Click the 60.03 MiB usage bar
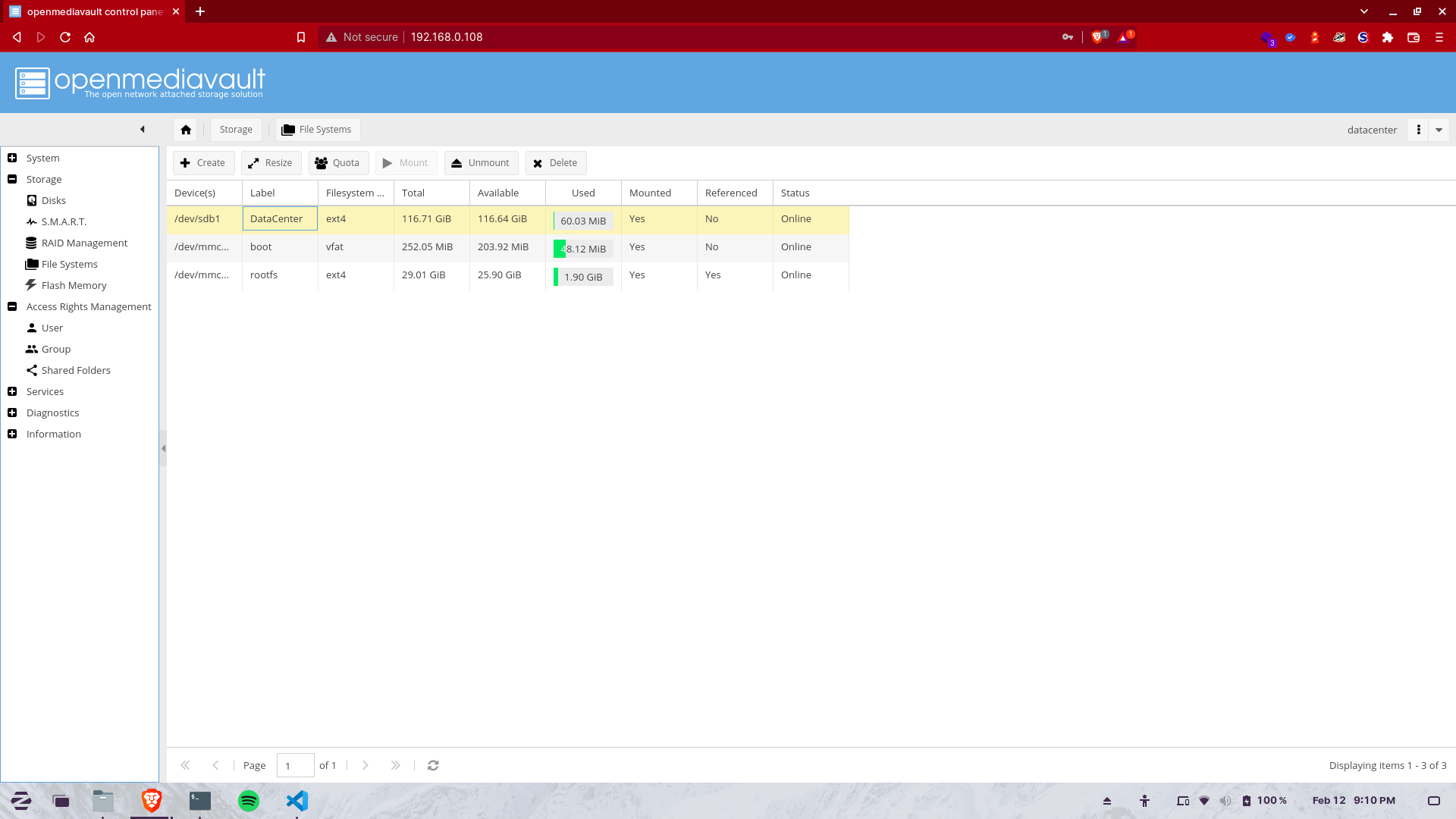 [583, 221]
